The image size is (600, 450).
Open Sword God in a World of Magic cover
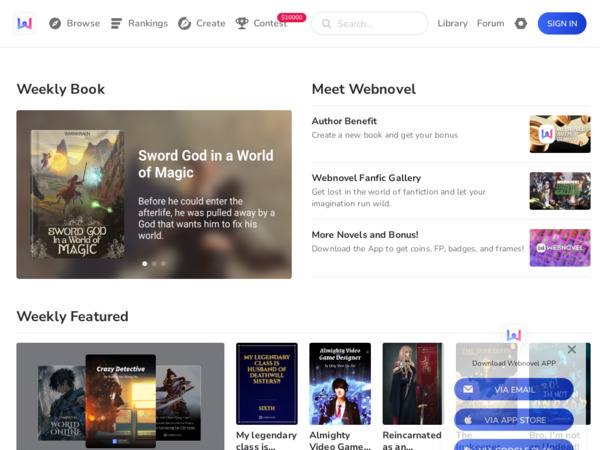[77, 194]
